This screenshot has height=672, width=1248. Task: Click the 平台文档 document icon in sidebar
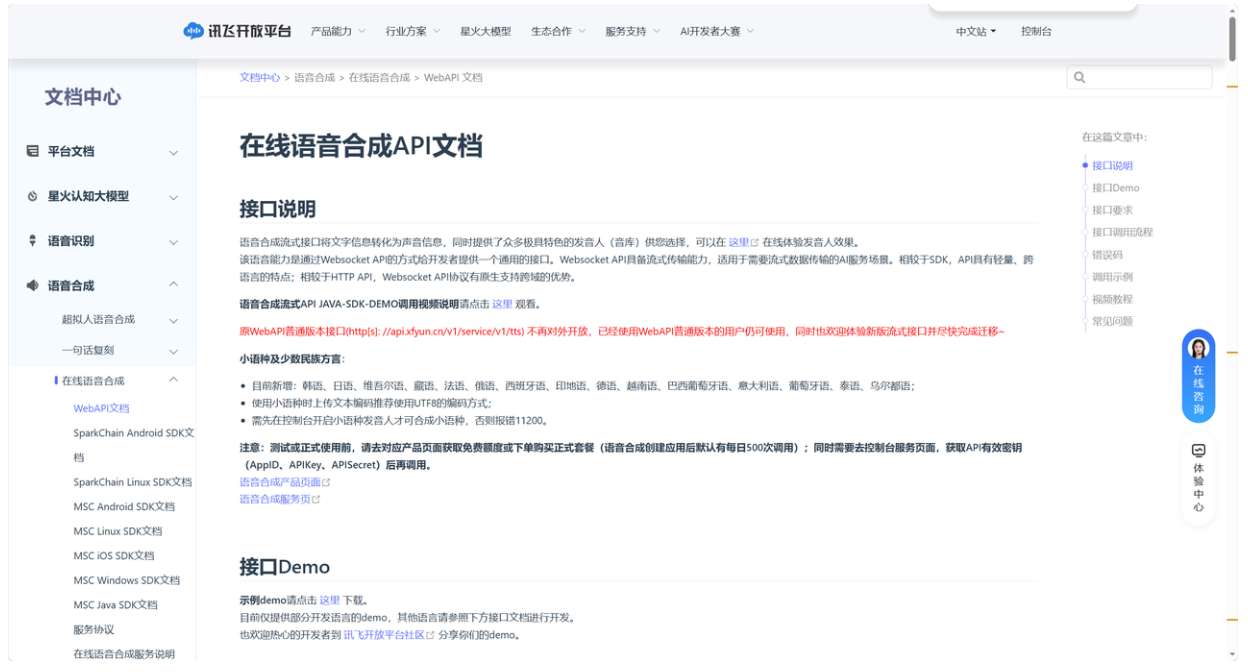(x=33, y=151)
